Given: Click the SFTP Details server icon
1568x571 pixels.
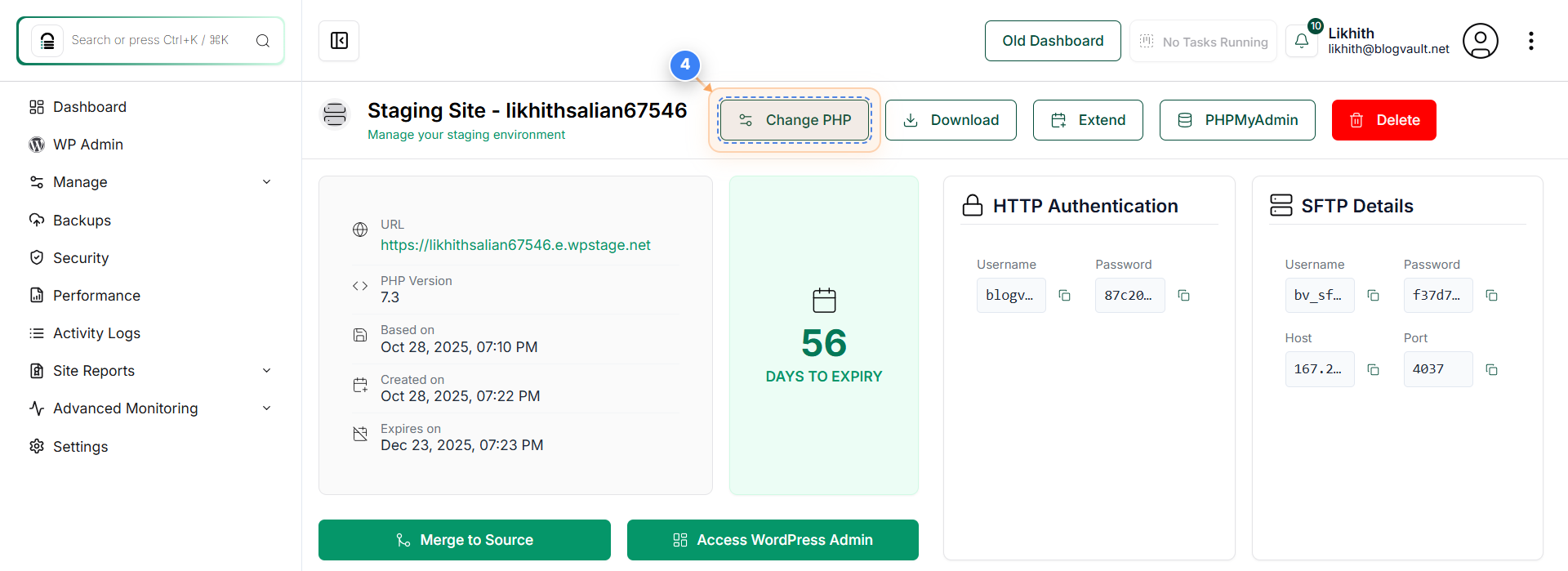Looking at the screenshot, I should coord(1281,205).
